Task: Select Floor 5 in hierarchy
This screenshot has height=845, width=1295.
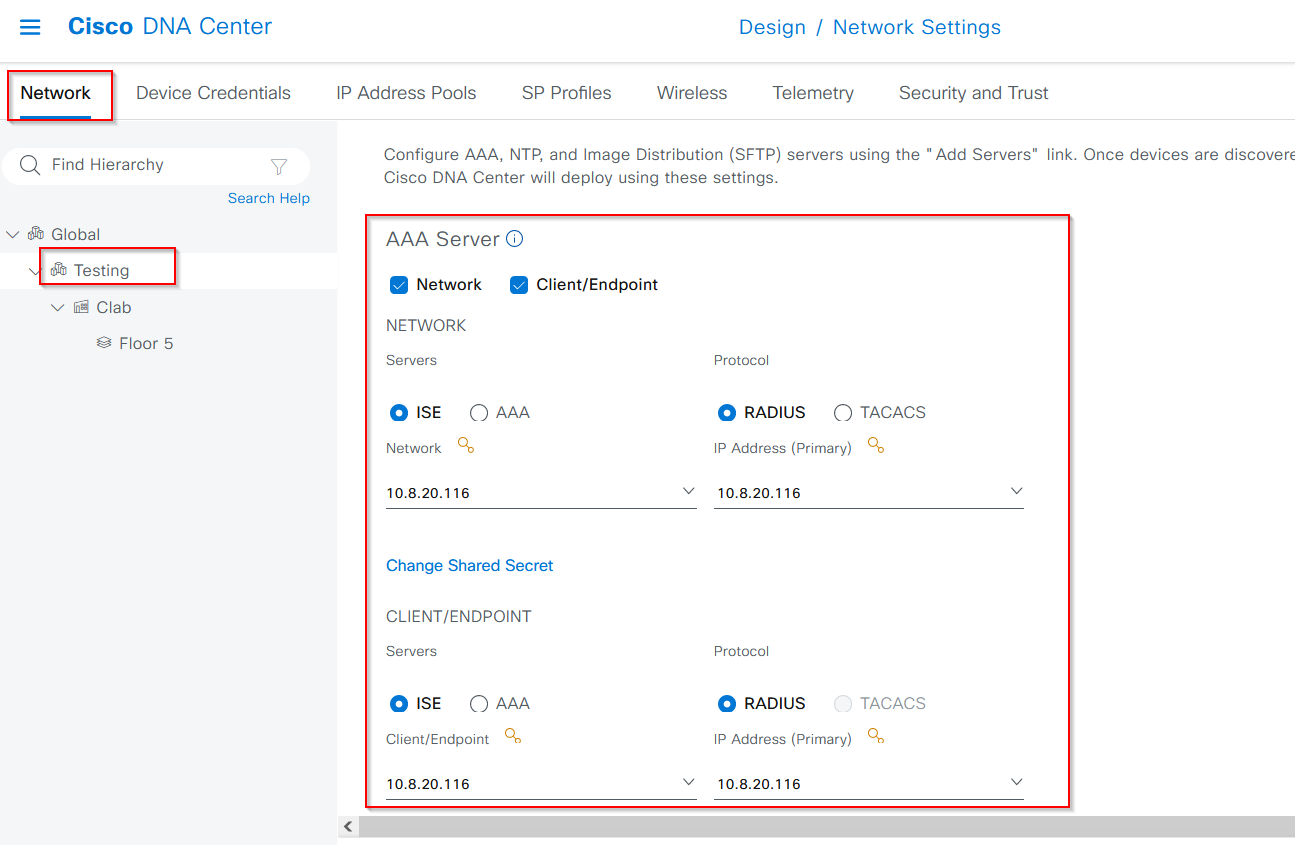Action: [146, 343]
